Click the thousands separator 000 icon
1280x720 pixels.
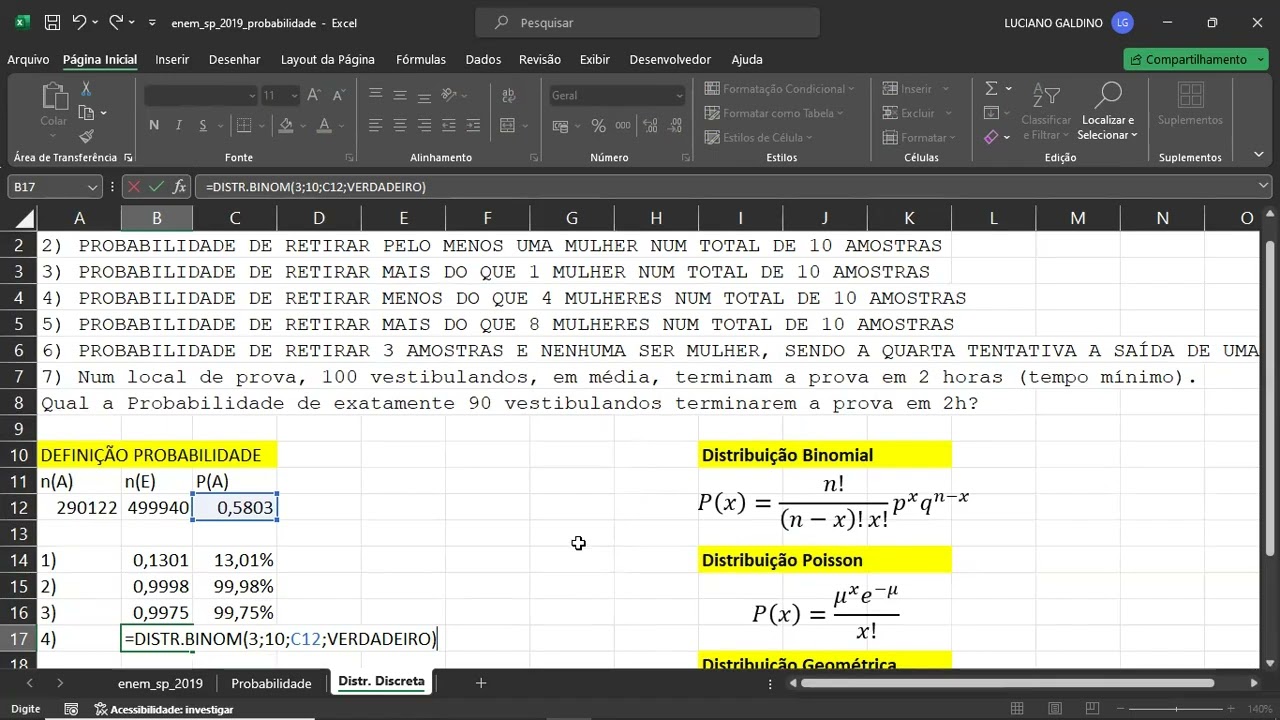click(x=623, y=125)
